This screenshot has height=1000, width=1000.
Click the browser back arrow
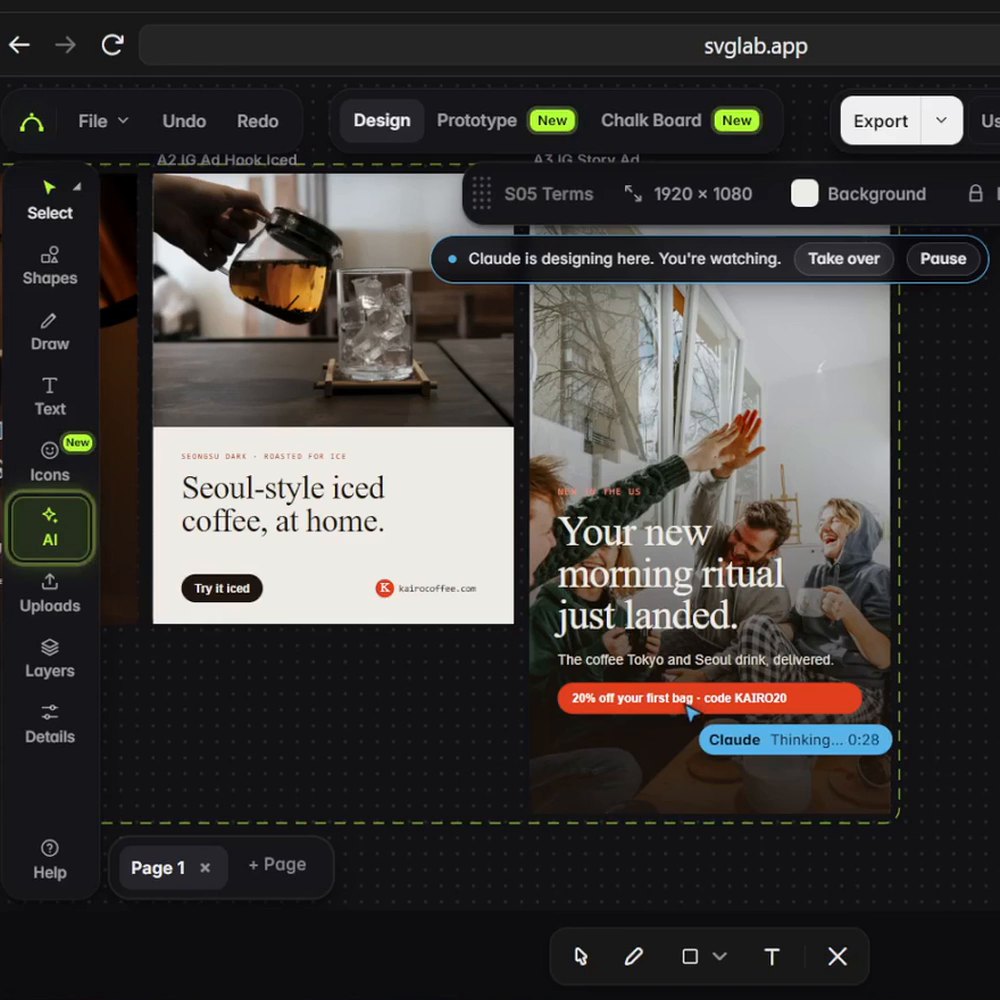[19, 45]
